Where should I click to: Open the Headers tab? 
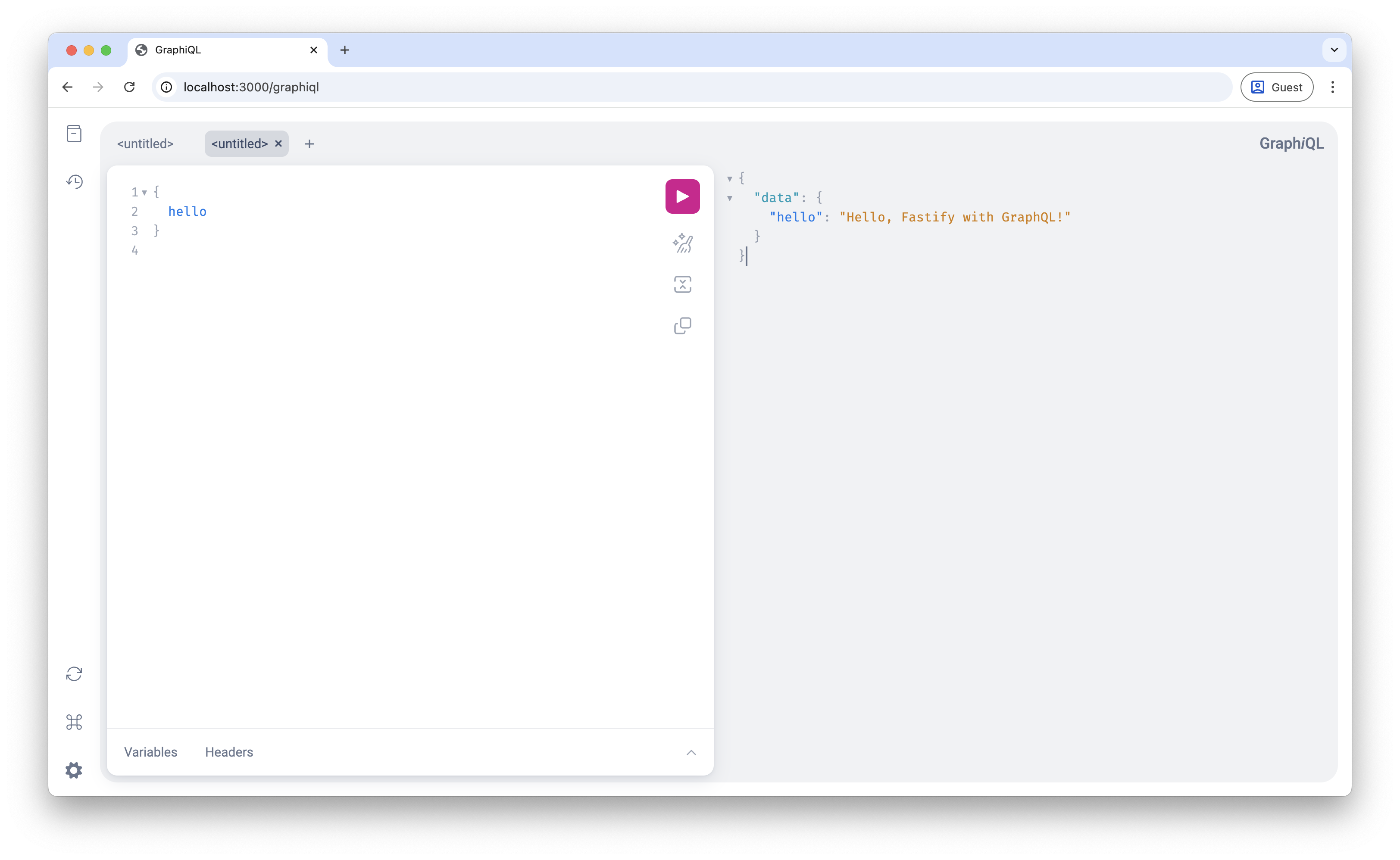[229, 752]
